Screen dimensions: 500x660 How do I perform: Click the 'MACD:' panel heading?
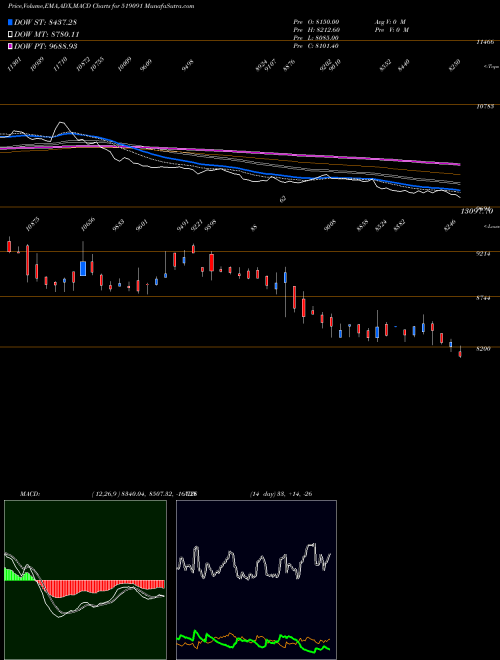[x=30, y=494]
